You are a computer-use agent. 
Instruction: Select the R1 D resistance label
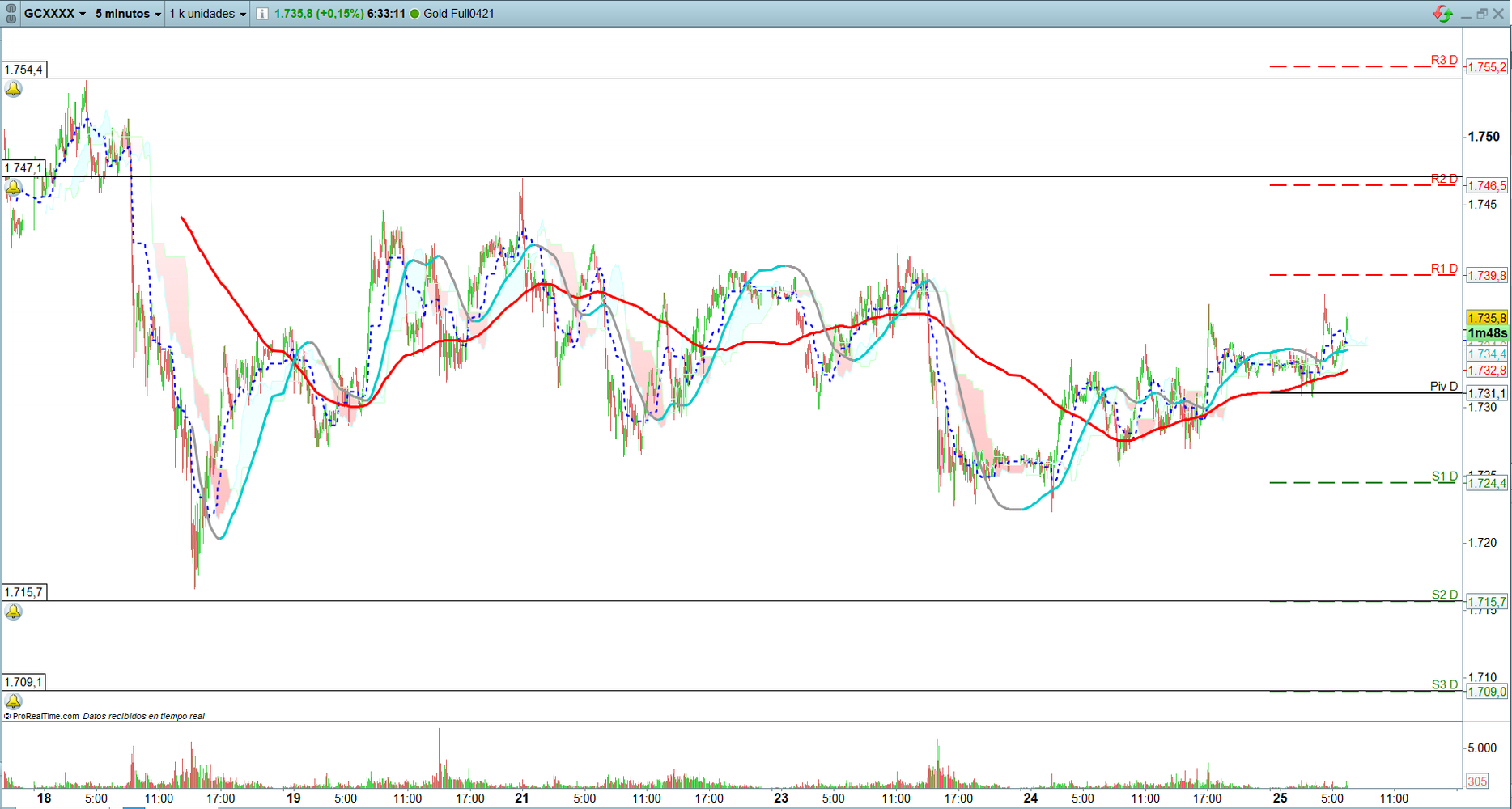coord(1443,269)
